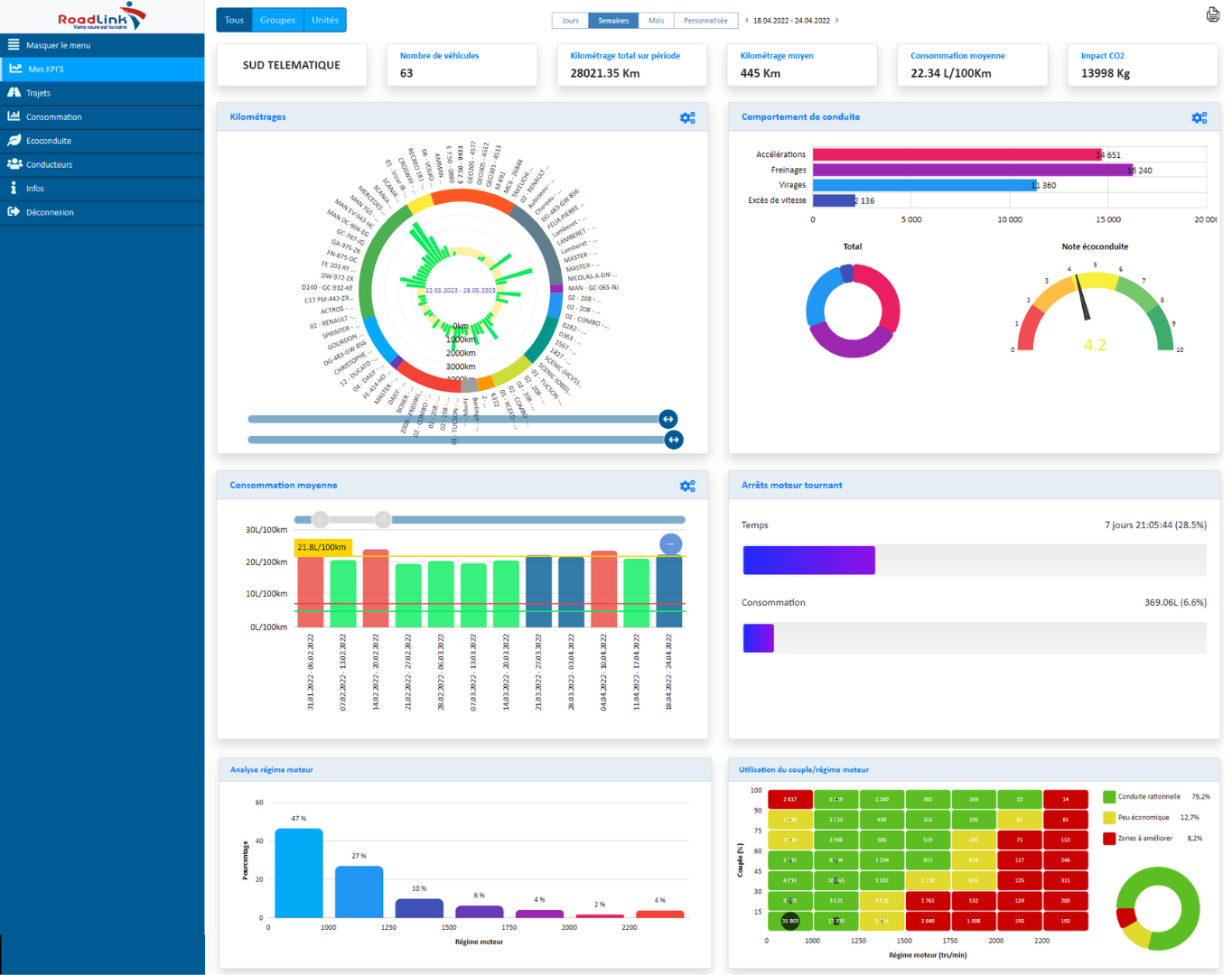Click the 10 % engine speed bar

click(419, 908)
